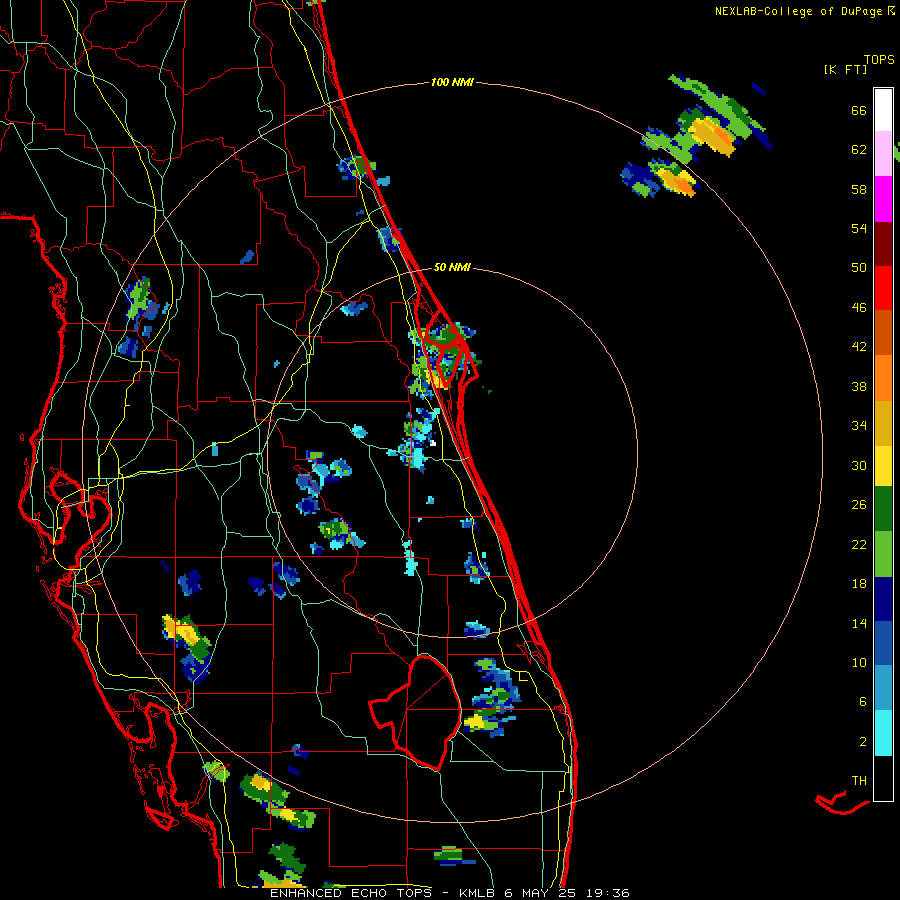Click the 38 value on the legend
The width and height of the screenshot is (900, 900).
tap(859, 386)
